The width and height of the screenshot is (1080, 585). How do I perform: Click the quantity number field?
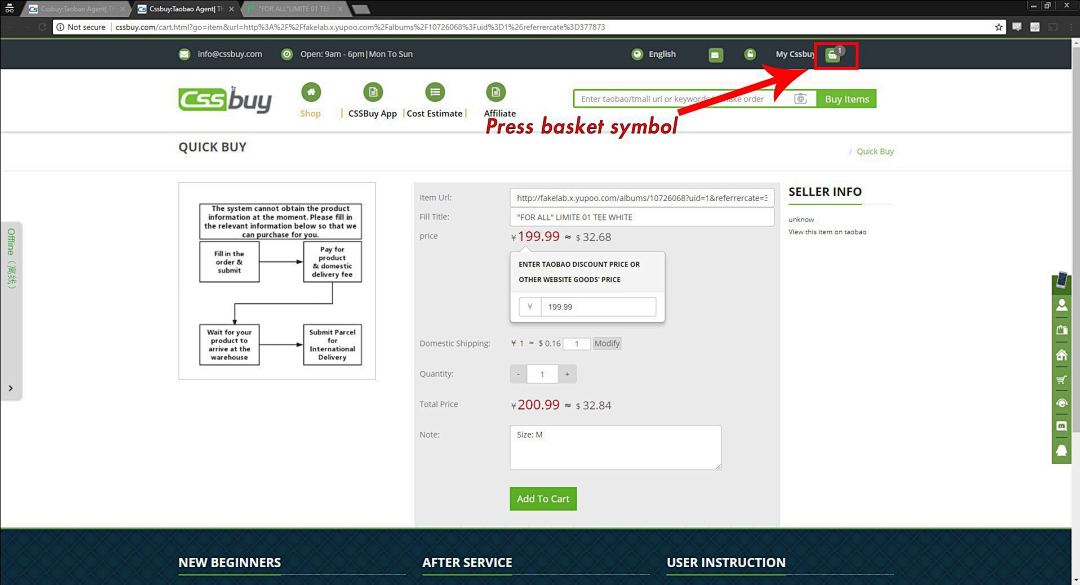[542, 374]
